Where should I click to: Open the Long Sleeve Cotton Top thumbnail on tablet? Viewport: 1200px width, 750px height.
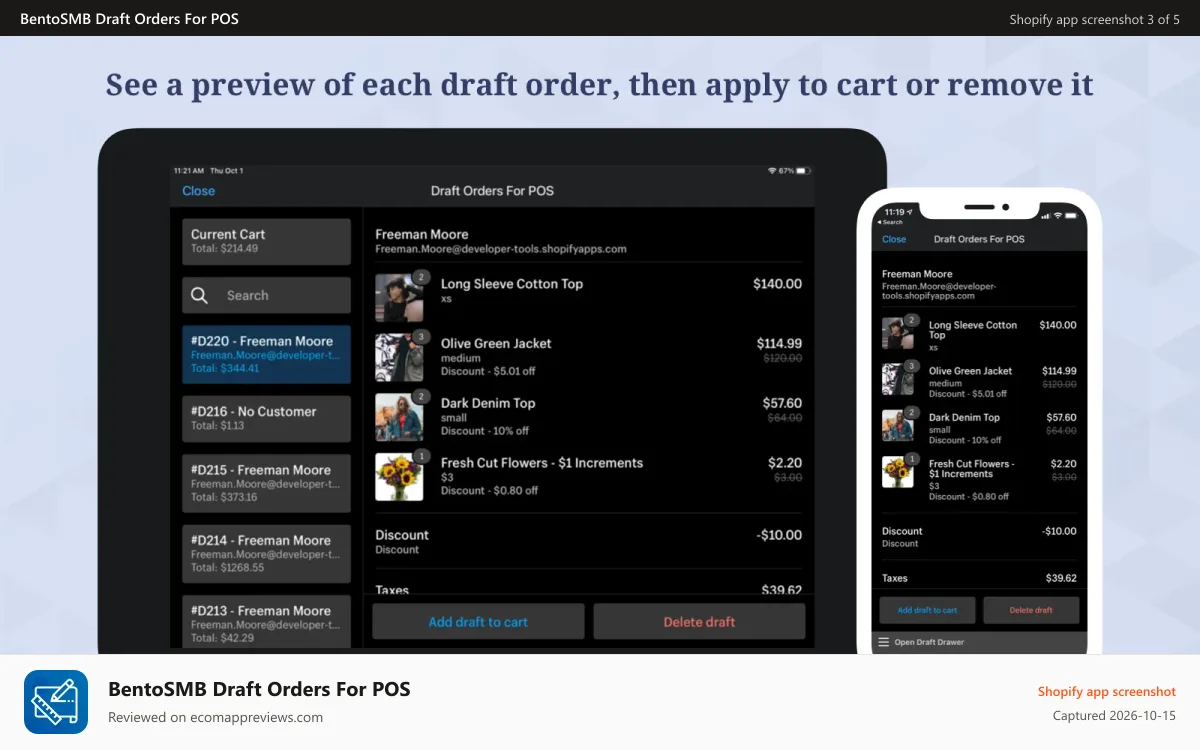point(399,297)
